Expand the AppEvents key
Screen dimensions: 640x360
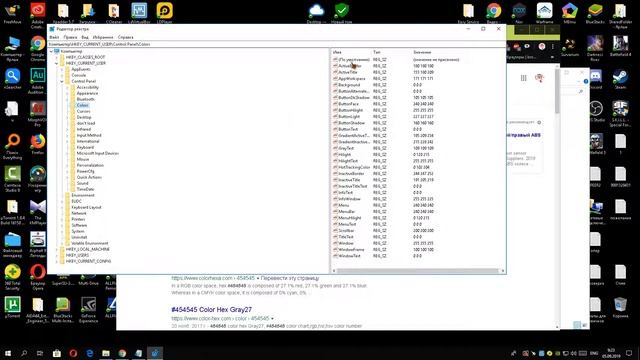coord(62,69)
